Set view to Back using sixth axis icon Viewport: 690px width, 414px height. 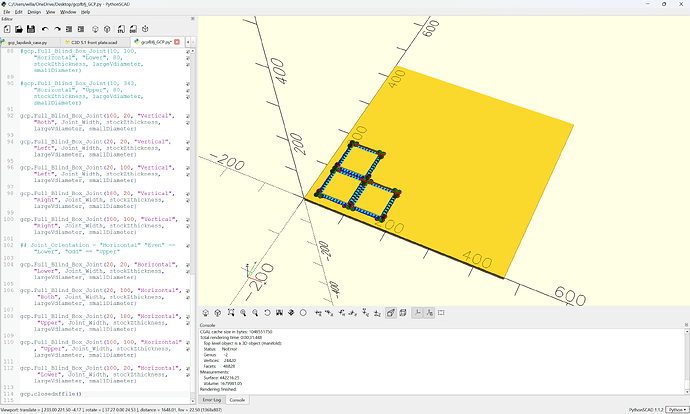coord(377,313)
